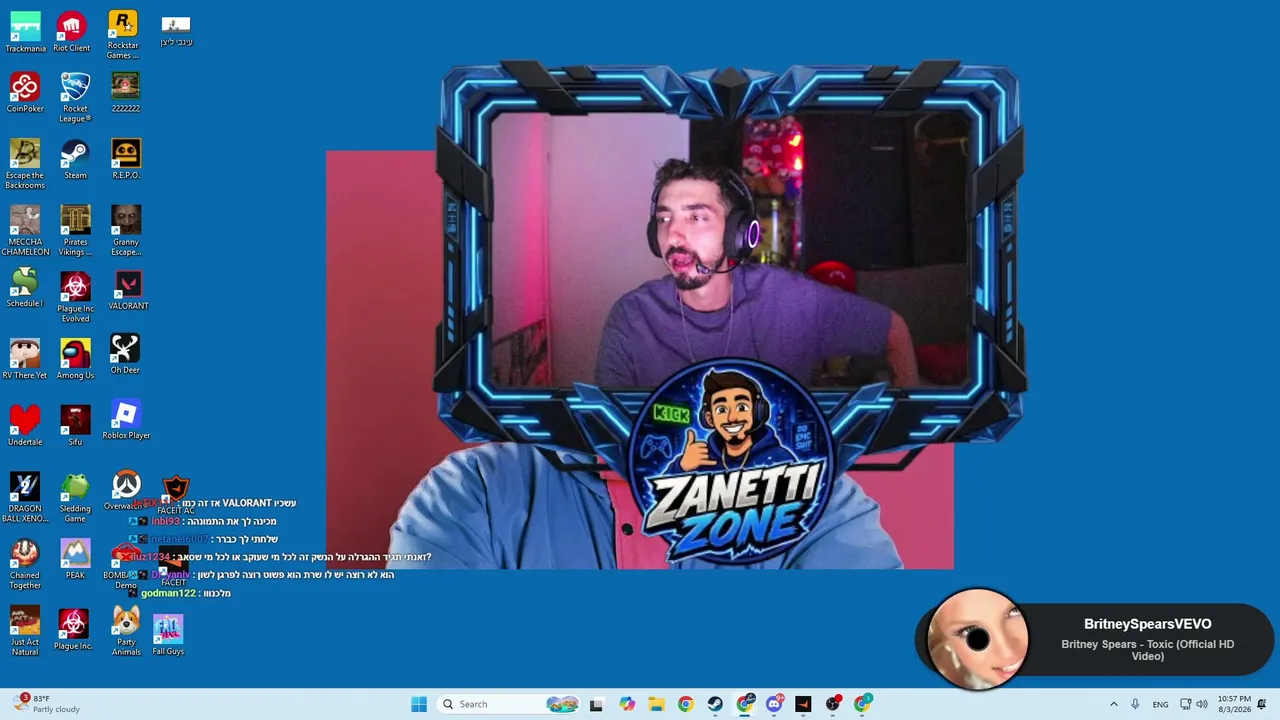
Task: Select the Schedule I desktop icon
Action: [x=25, y=289]
